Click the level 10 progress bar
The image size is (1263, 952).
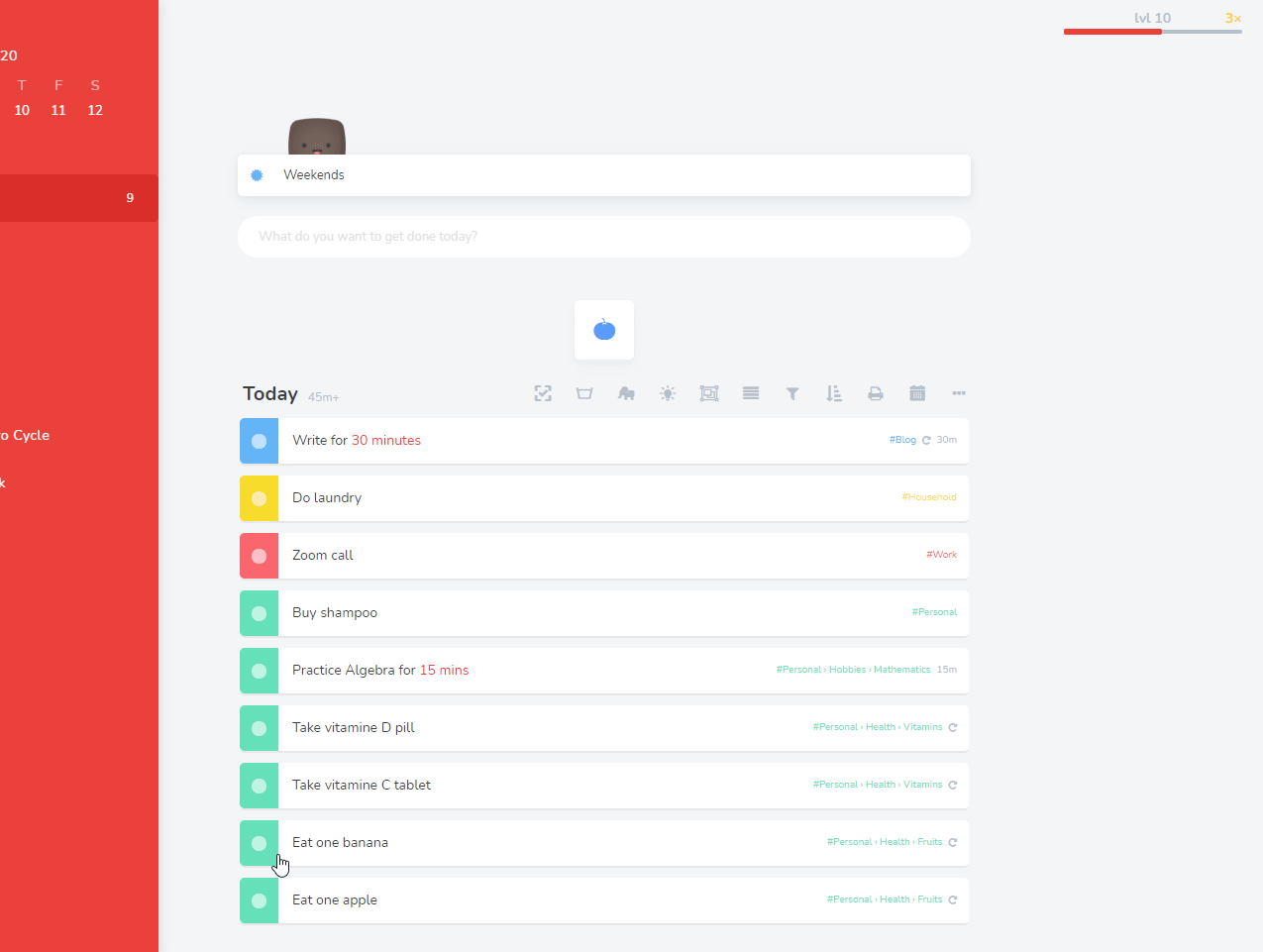1153,32
